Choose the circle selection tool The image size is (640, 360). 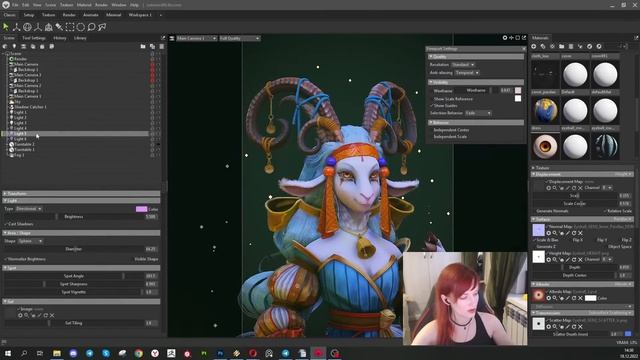point(81,27)
